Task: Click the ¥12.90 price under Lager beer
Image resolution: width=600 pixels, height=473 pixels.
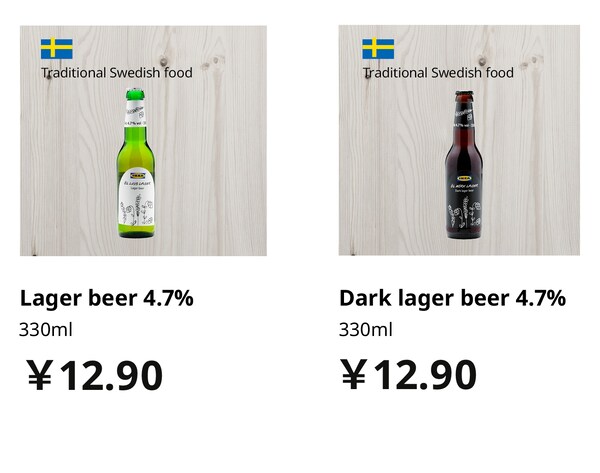Action: (x=95, y=375)
